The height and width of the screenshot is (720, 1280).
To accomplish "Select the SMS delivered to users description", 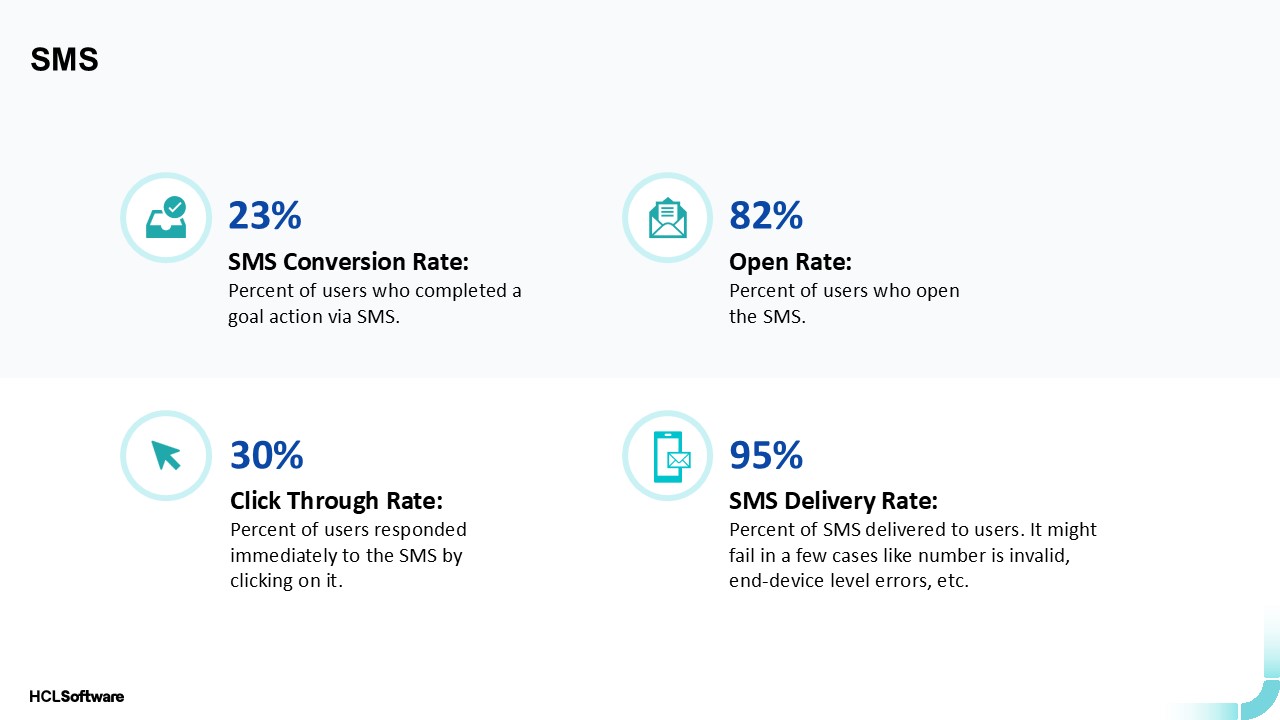I will [x=912, y=555].
